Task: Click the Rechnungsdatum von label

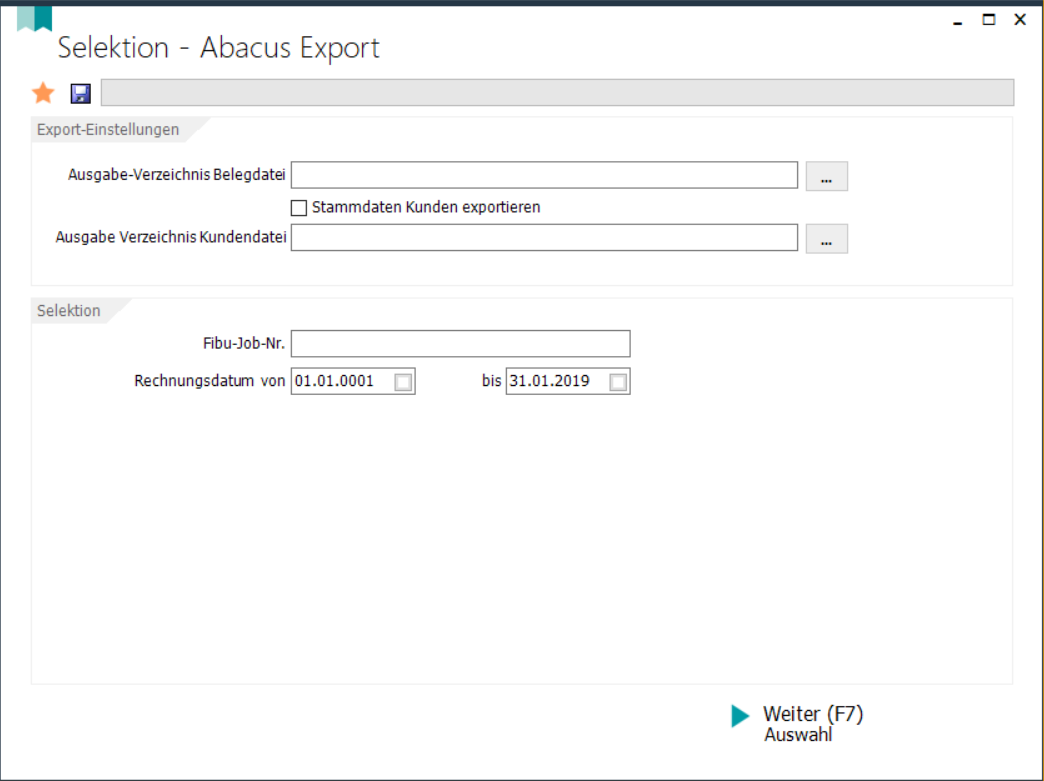Action: click(209, 381)
